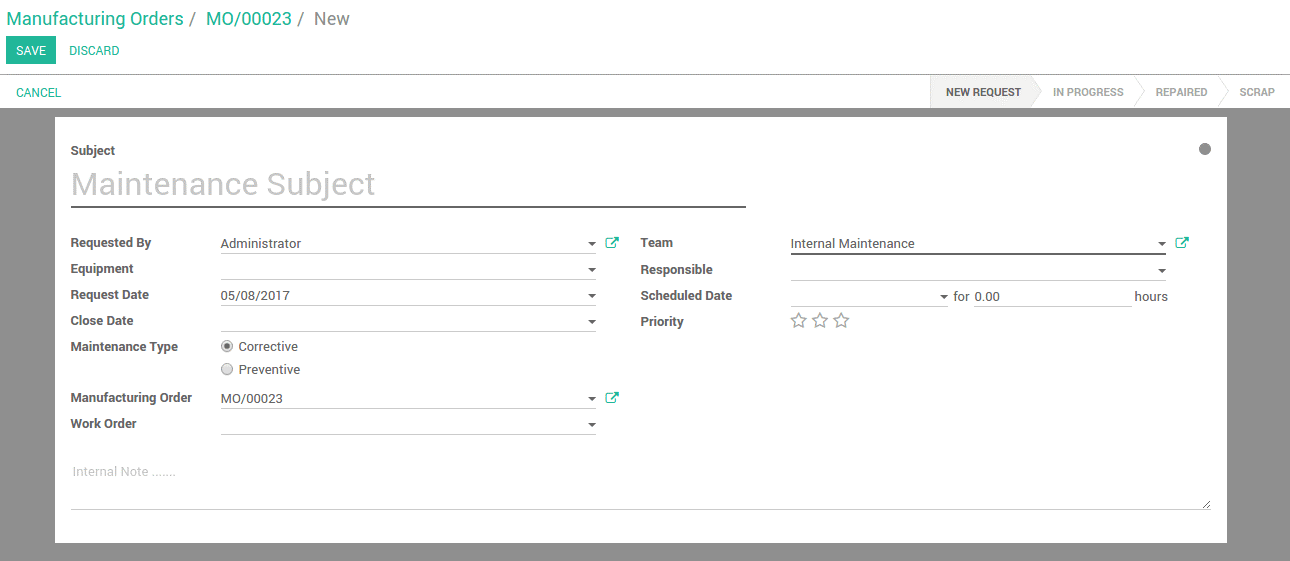The width and height of the screenshot is (1290, 561).
Task: Click the Maintenance Subject field
Action: [408, 185]
